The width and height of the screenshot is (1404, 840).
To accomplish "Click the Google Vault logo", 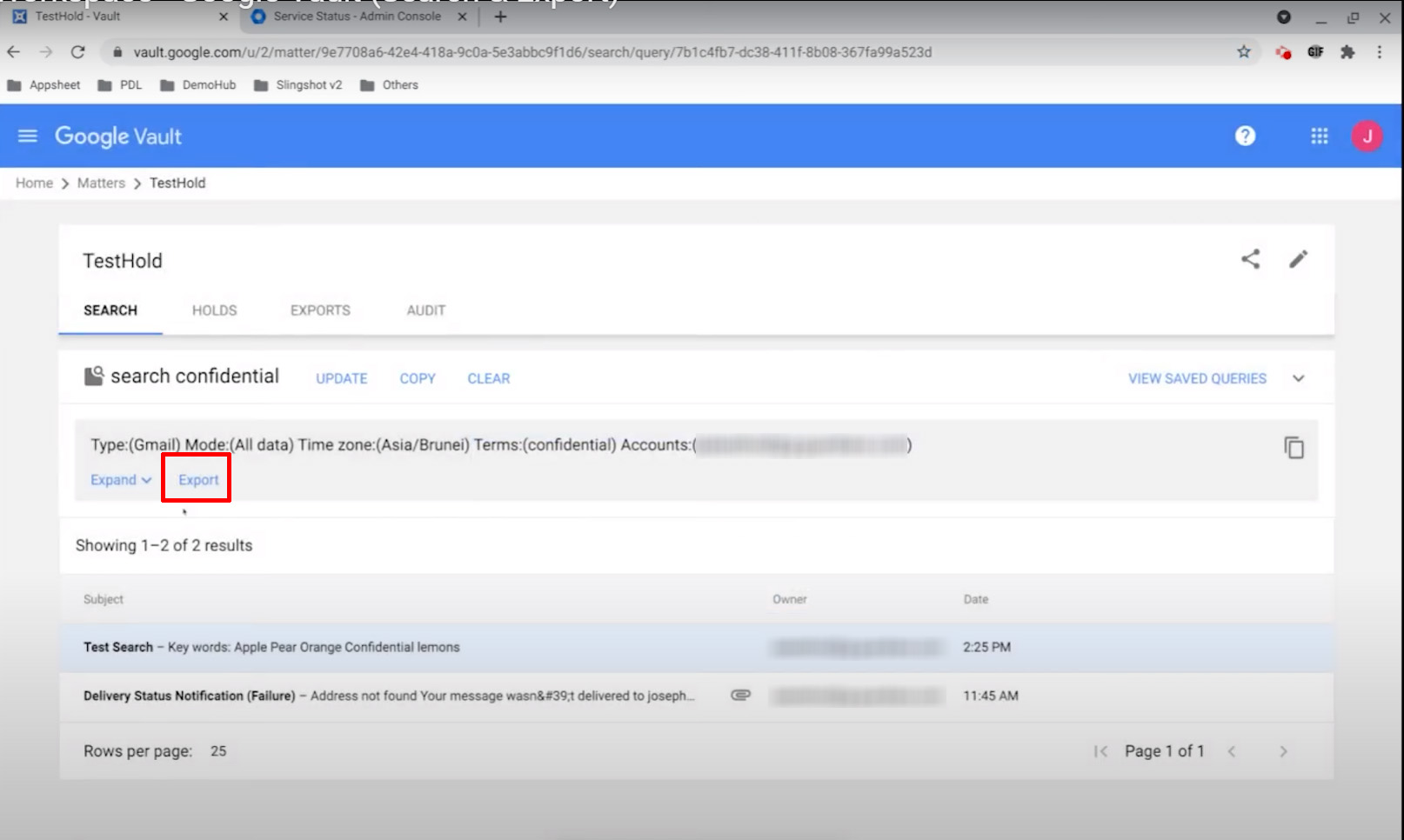I will (x=118, y=137).
